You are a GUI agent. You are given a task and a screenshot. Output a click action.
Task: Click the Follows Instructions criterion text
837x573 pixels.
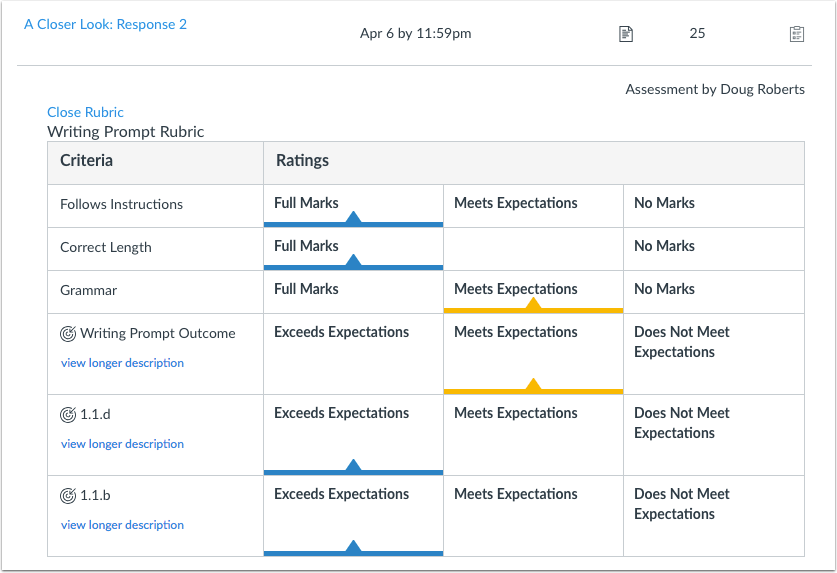click(121, 205)
